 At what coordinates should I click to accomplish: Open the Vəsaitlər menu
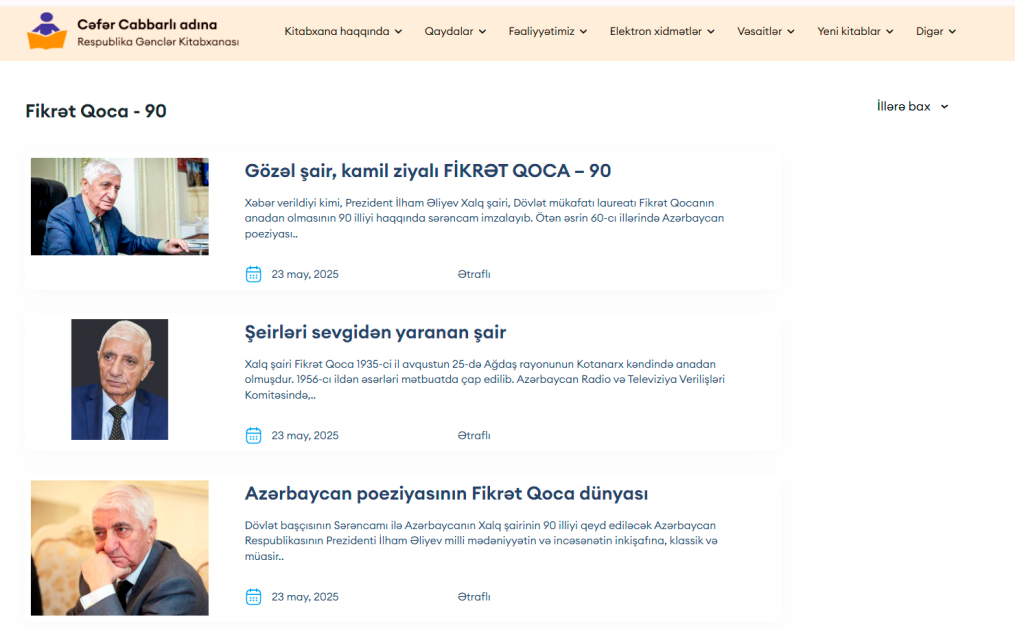tap(766, 31)
